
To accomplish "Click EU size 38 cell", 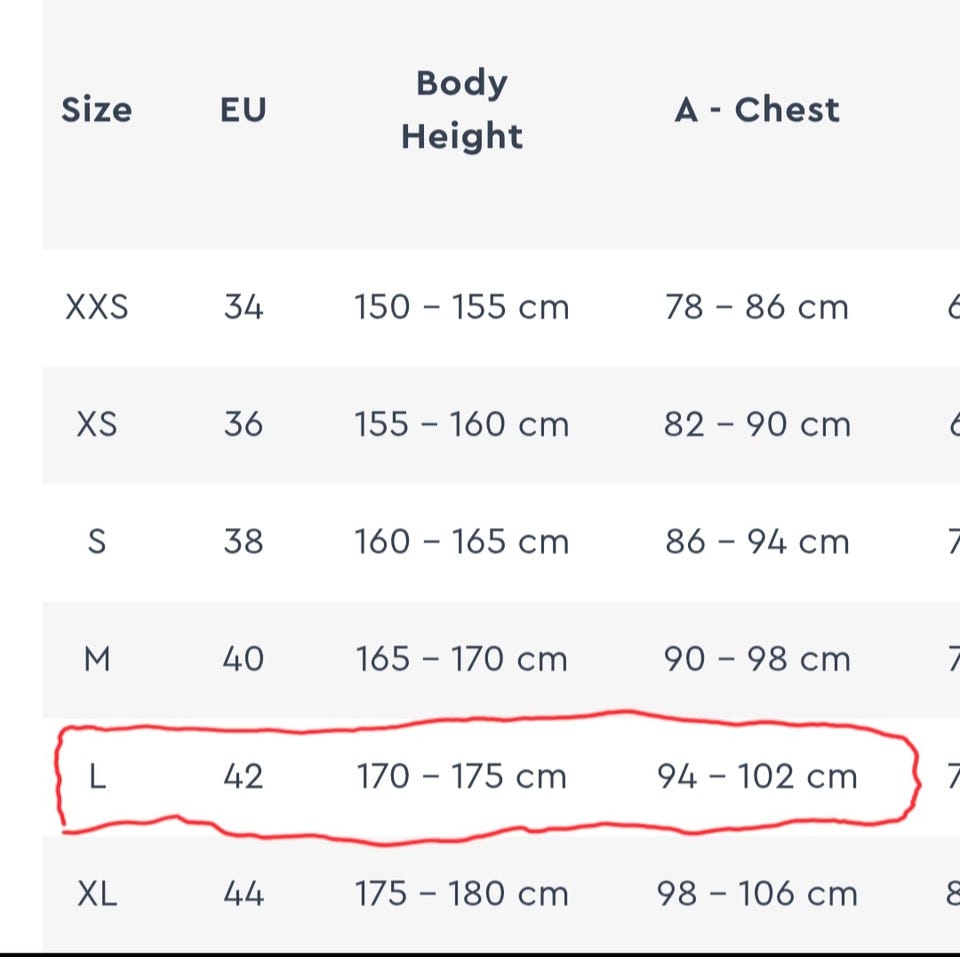I will pos(243,542).
